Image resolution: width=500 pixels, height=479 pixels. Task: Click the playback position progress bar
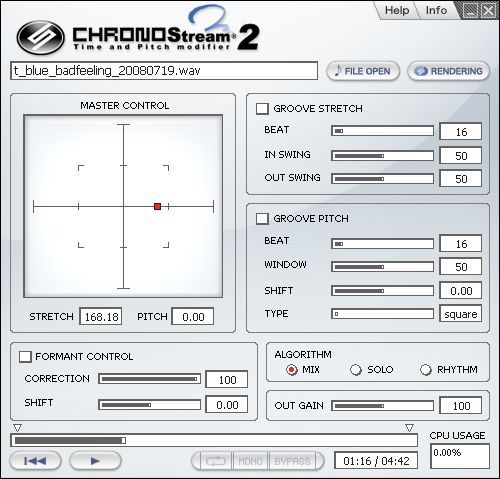click(214, 440)
